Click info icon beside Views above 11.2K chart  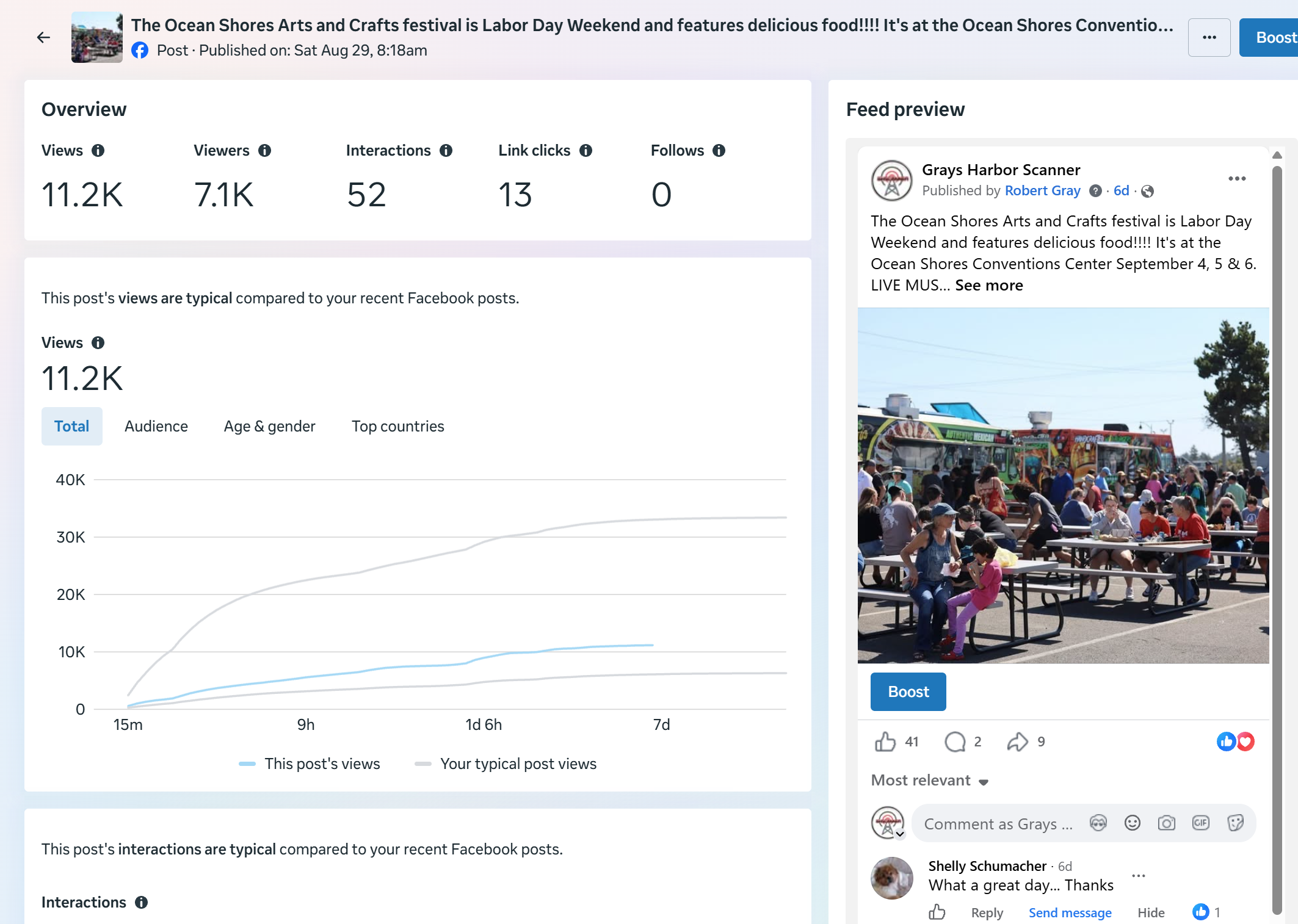(x=98, y=342)
